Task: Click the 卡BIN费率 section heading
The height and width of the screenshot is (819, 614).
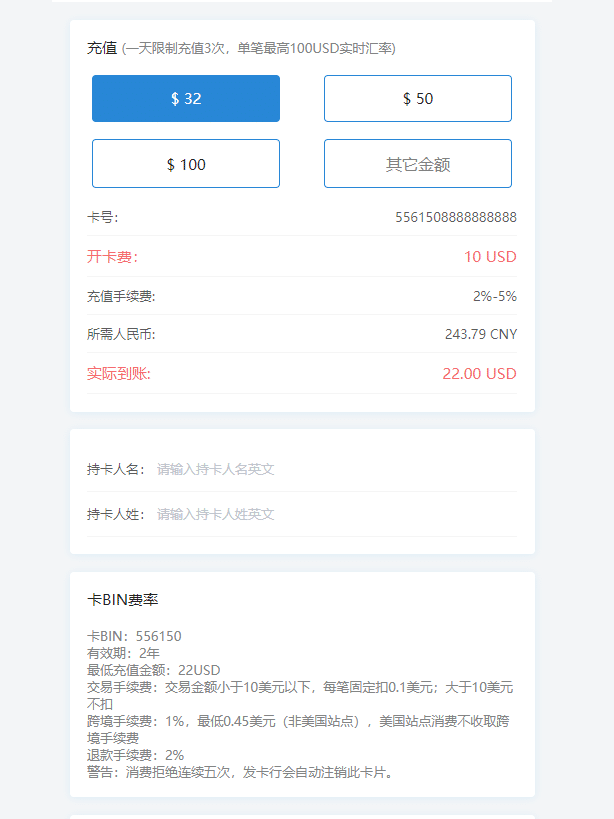Action: coord(123,600)
